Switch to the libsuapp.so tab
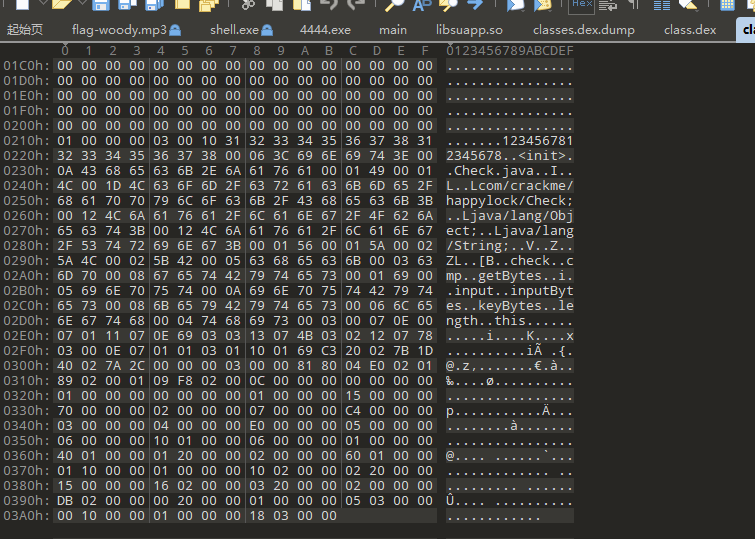 pos(469,30)
